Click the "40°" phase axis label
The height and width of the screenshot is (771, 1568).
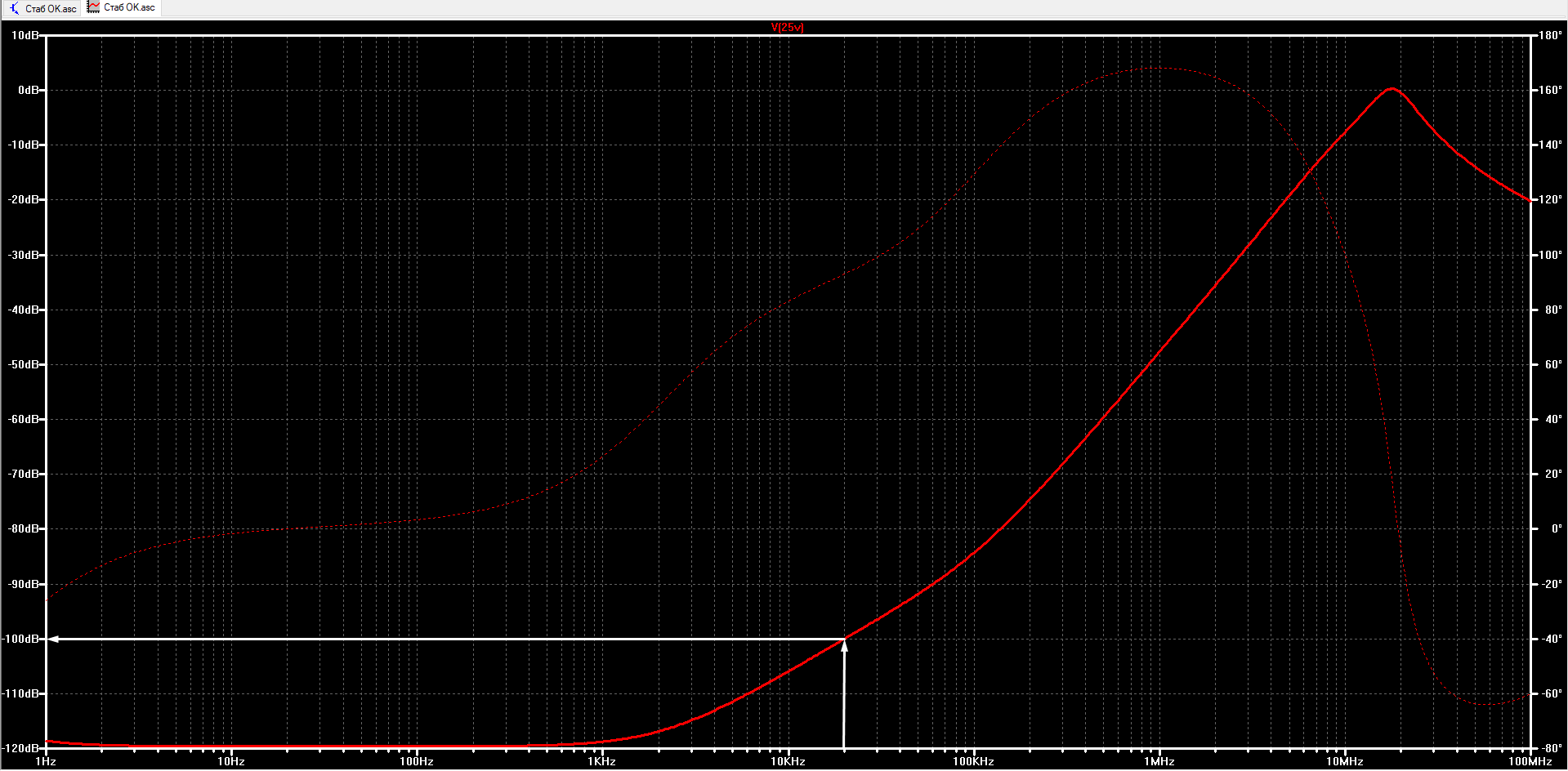[1552, 419]
